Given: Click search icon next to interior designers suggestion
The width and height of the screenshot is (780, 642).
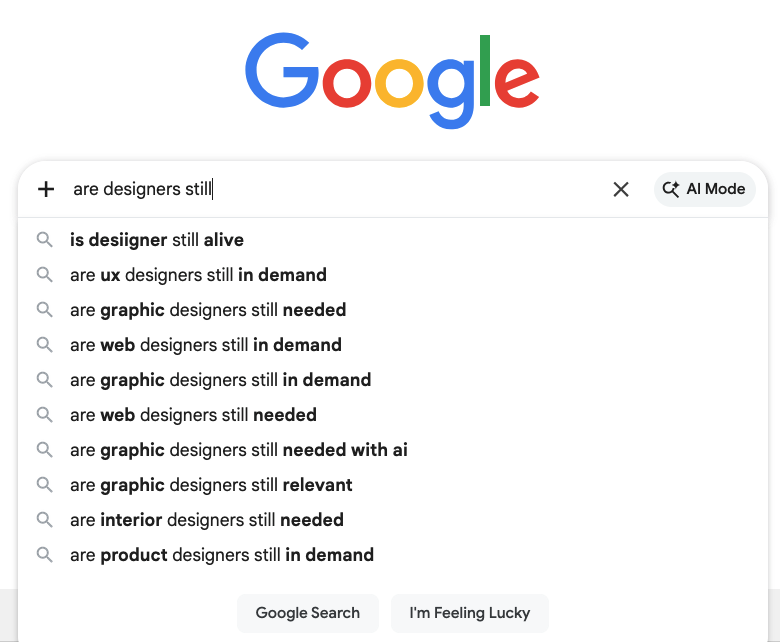Looking at the screenshot, I should point(44,520).
